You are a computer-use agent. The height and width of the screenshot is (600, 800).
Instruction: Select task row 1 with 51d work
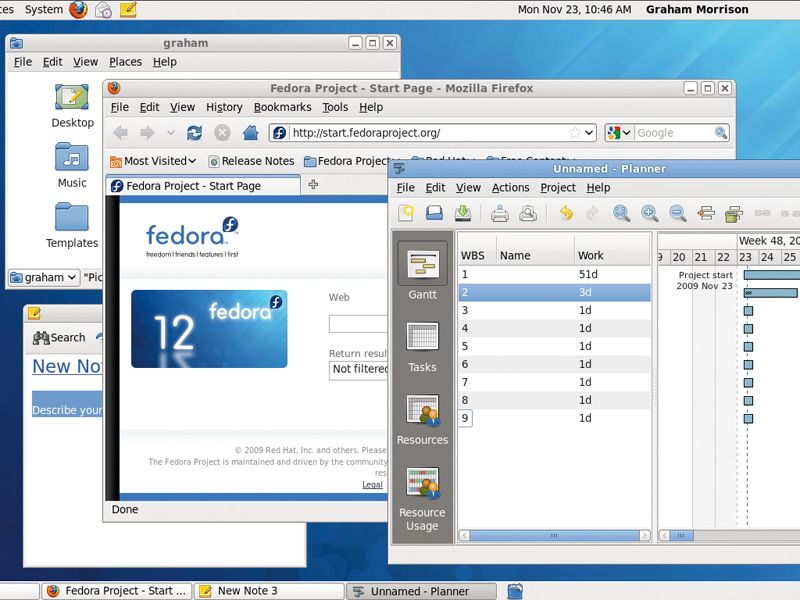(555, 274)
